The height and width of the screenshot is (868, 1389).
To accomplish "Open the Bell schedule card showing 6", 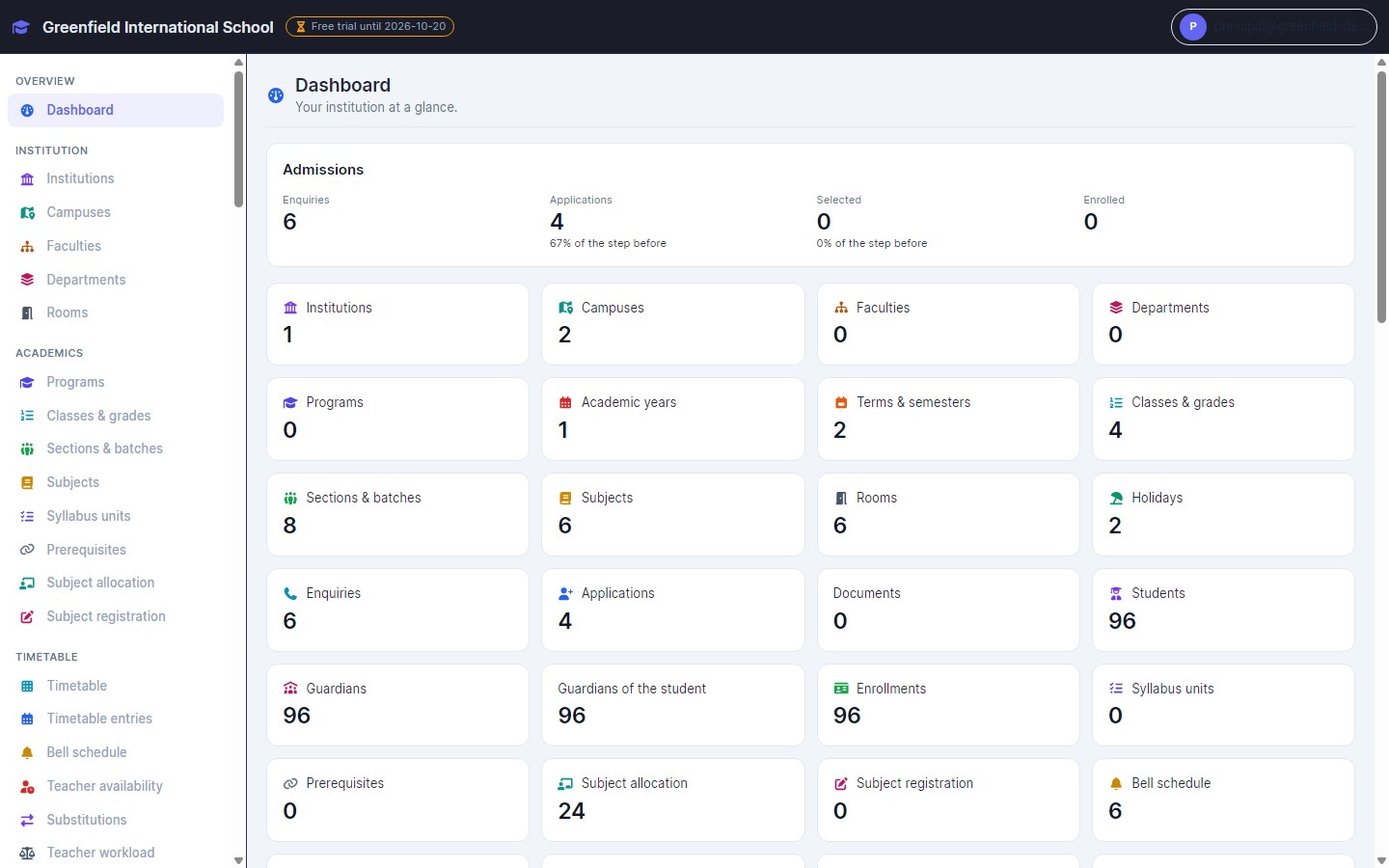I will pyautogui.click(x=1223, y=800).
